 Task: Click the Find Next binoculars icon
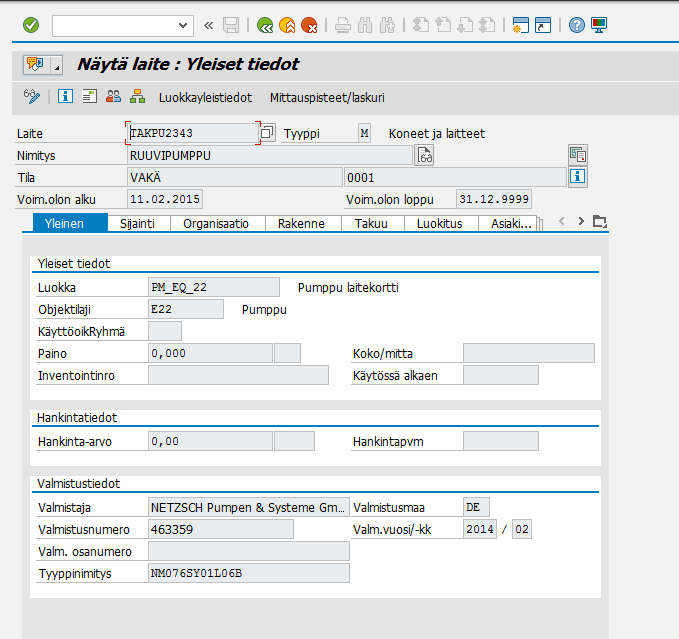point(387,26)
